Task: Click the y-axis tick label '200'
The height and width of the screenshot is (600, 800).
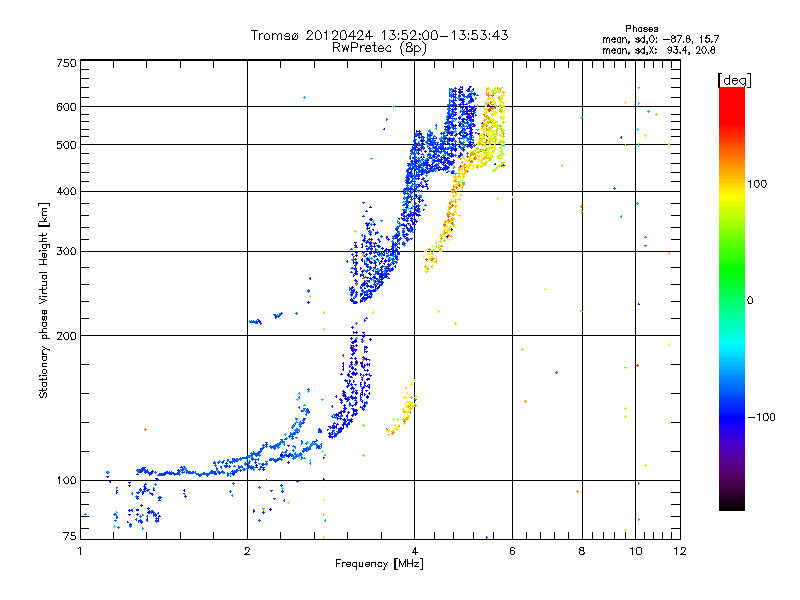Action: [x=66, y=336]
